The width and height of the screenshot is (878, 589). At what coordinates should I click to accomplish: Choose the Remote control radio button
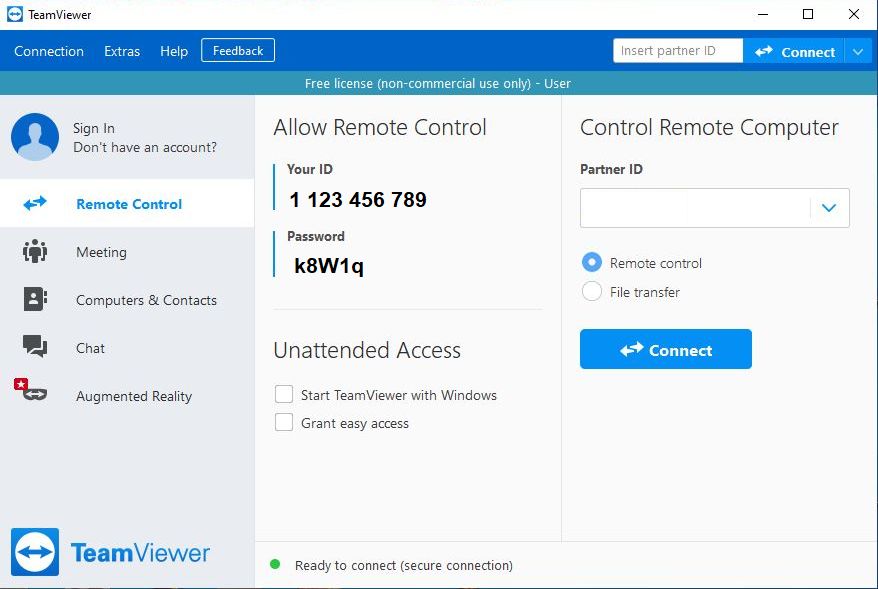point(592,263)
